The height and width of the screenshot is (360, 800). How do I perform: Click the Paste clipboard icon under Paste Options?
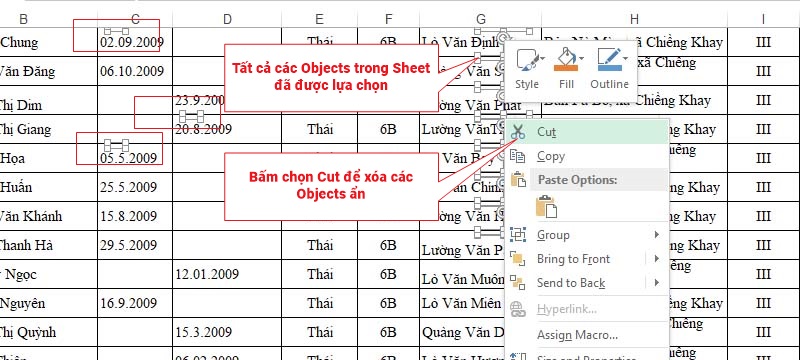[x=546, y=206]
